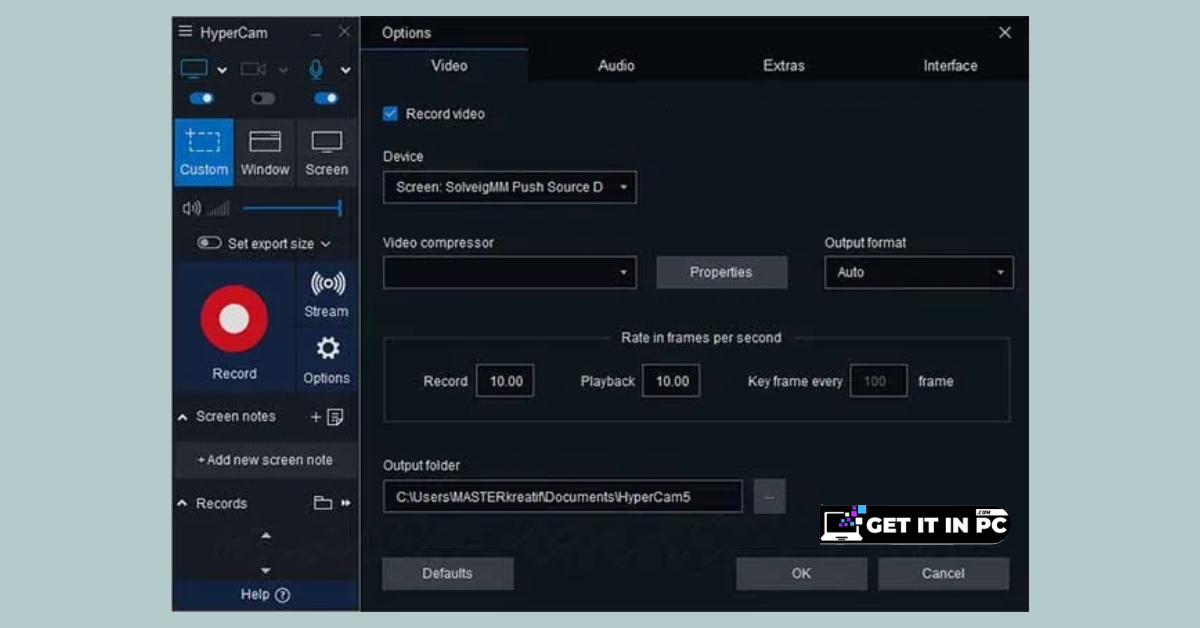Collapse the Records section
The width and height of the screenshot is (1200, 628).
click(182, 504)
